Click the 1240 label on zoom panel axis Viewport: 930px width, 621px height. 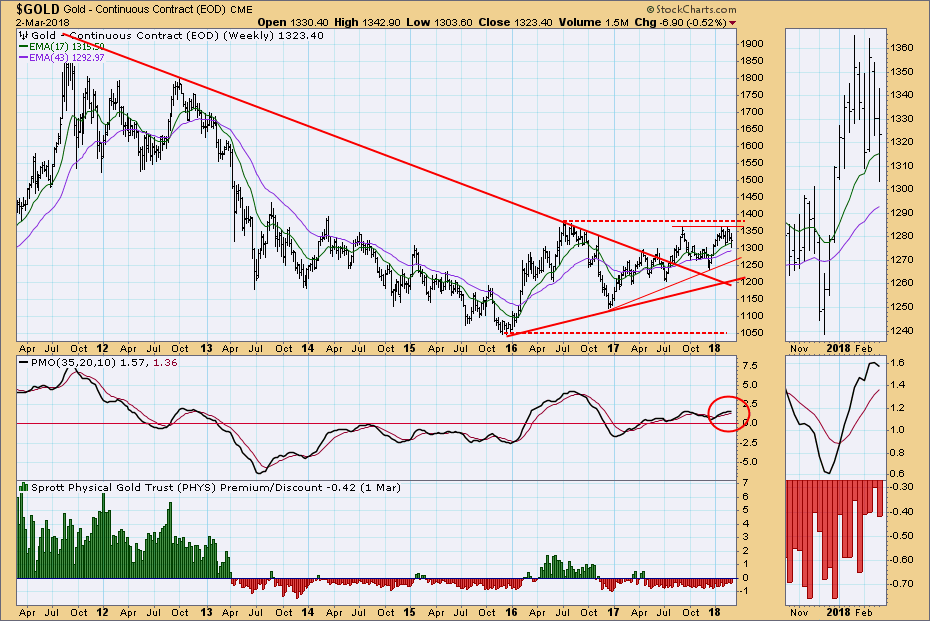pos(902,330)
